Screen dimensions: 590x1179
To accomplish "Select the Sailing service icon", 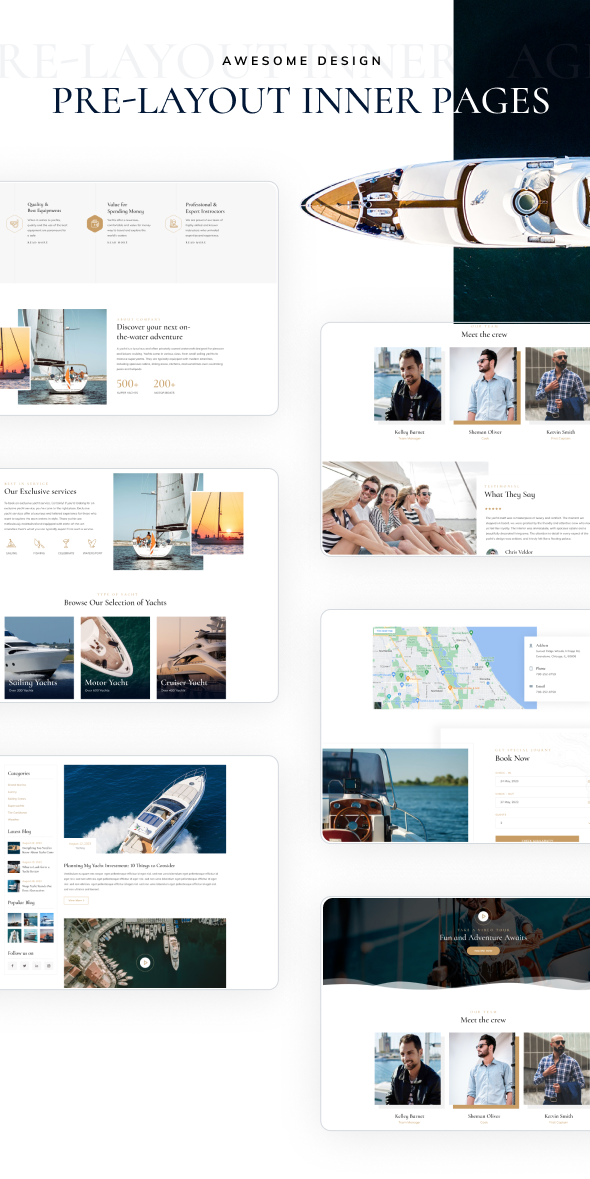I will 11,543.
